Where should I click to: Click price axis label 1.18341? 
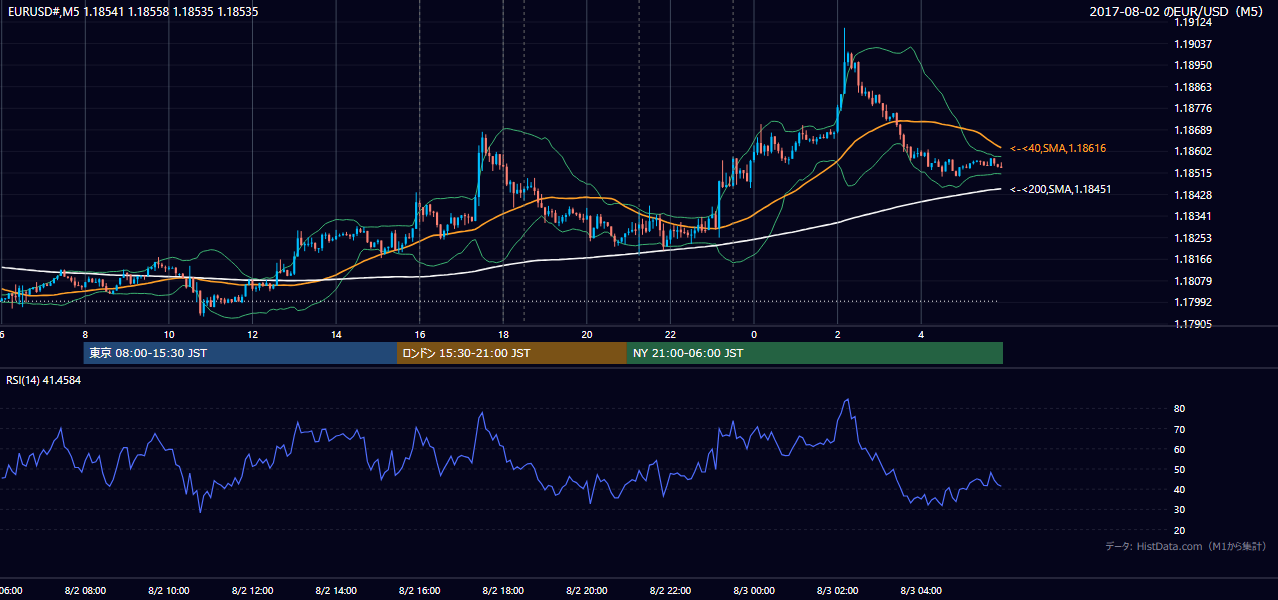click(x=1192, y=216)
